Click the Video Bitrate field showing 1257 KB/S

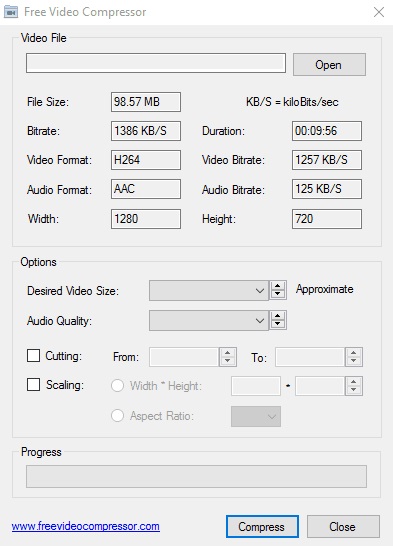point(327,160)
